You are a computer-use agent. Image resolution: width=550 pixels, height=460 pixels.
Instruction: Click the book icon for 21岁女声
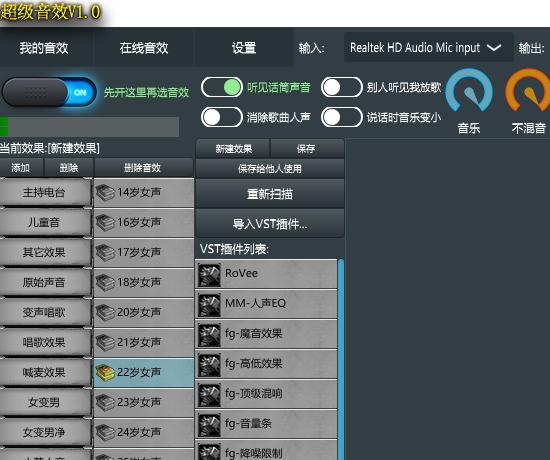(x=105, y=342)
